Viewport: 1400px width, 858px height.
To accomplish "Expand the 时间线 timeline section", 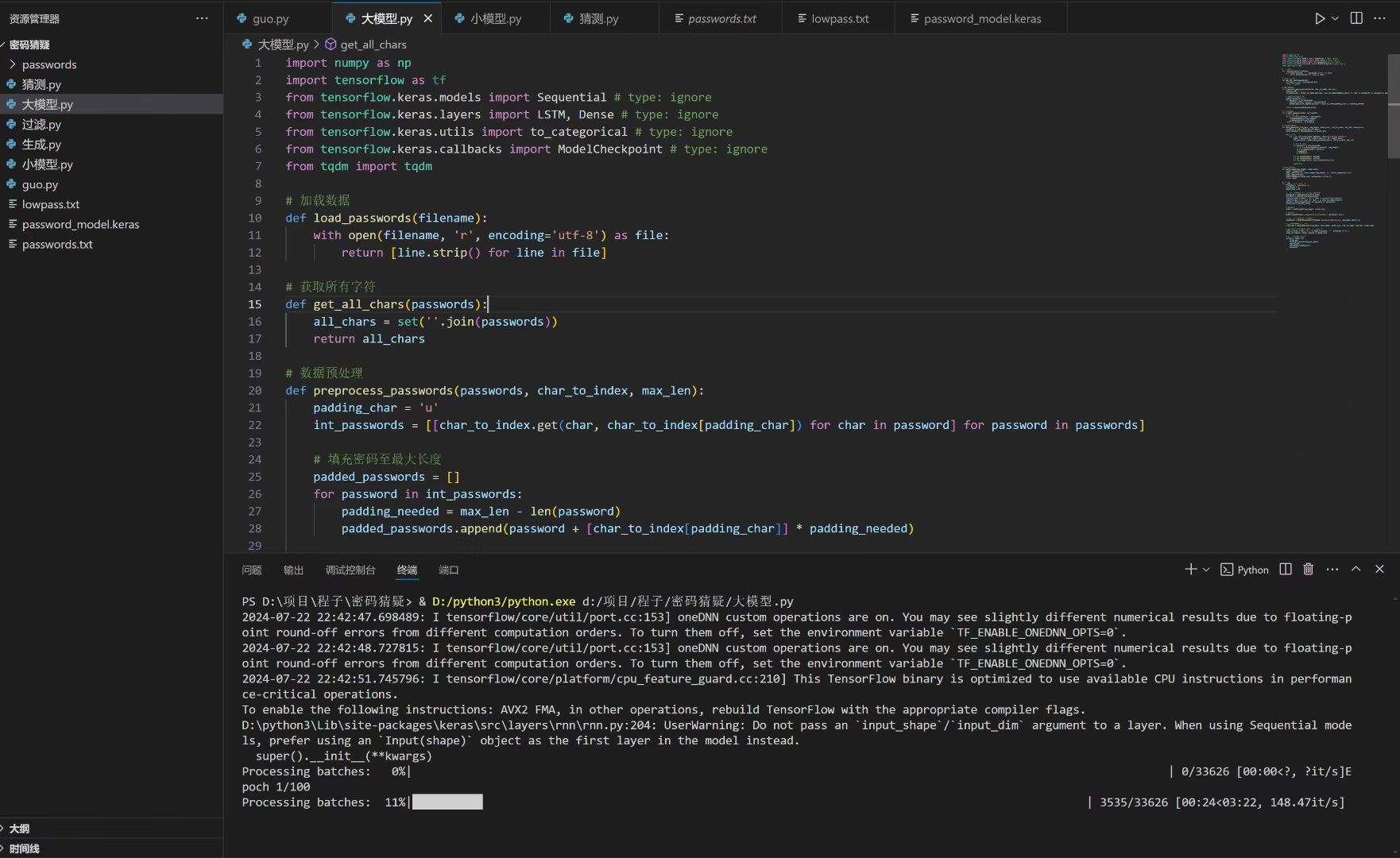I will pyautogui.click(x=111, y=848).
